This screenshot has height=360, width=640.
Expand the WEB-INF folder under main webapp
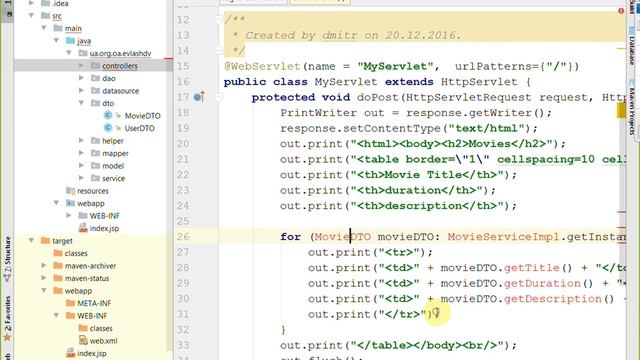tap(69, 216)
